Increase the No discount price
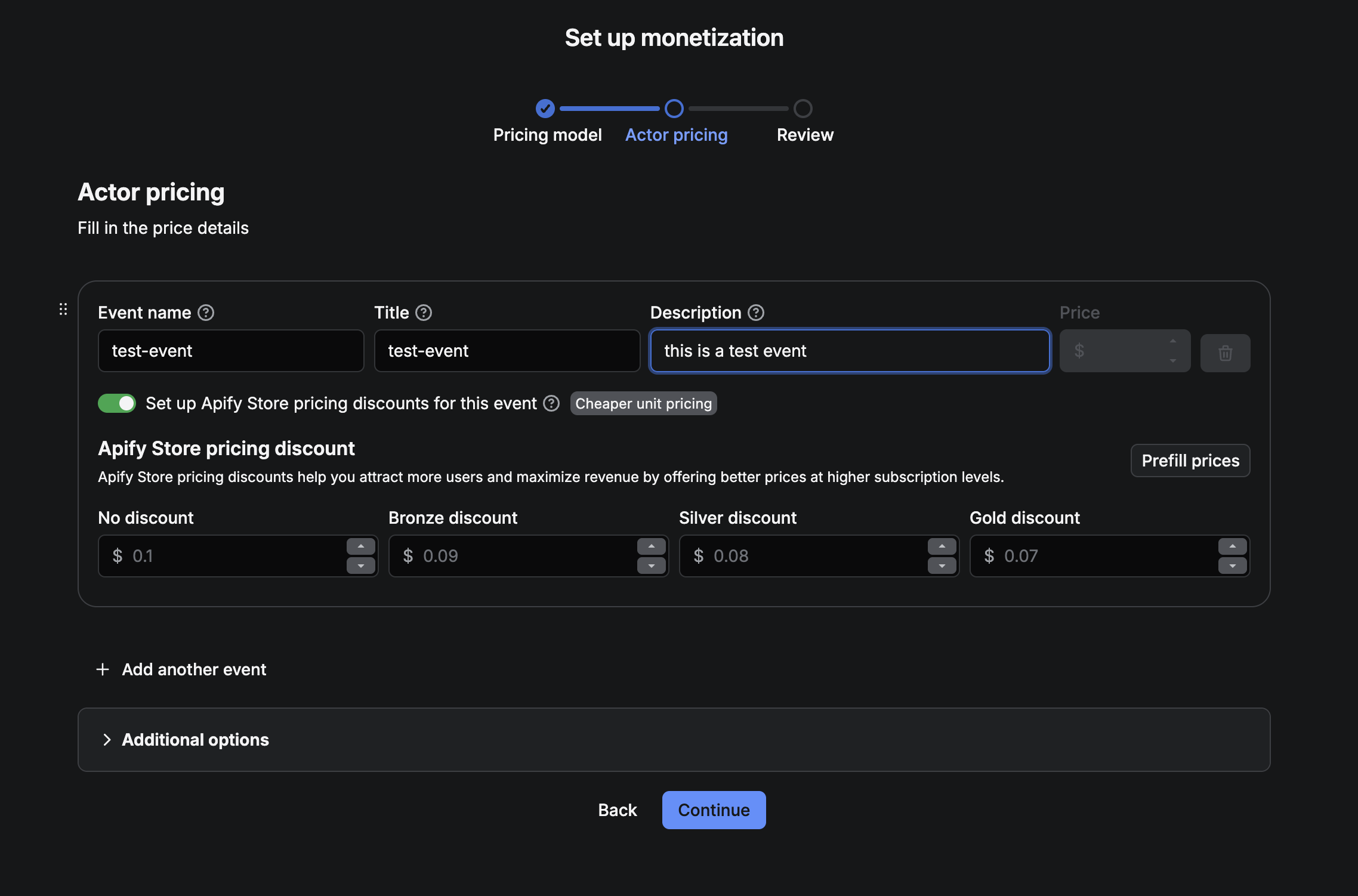 pos(361,546)
